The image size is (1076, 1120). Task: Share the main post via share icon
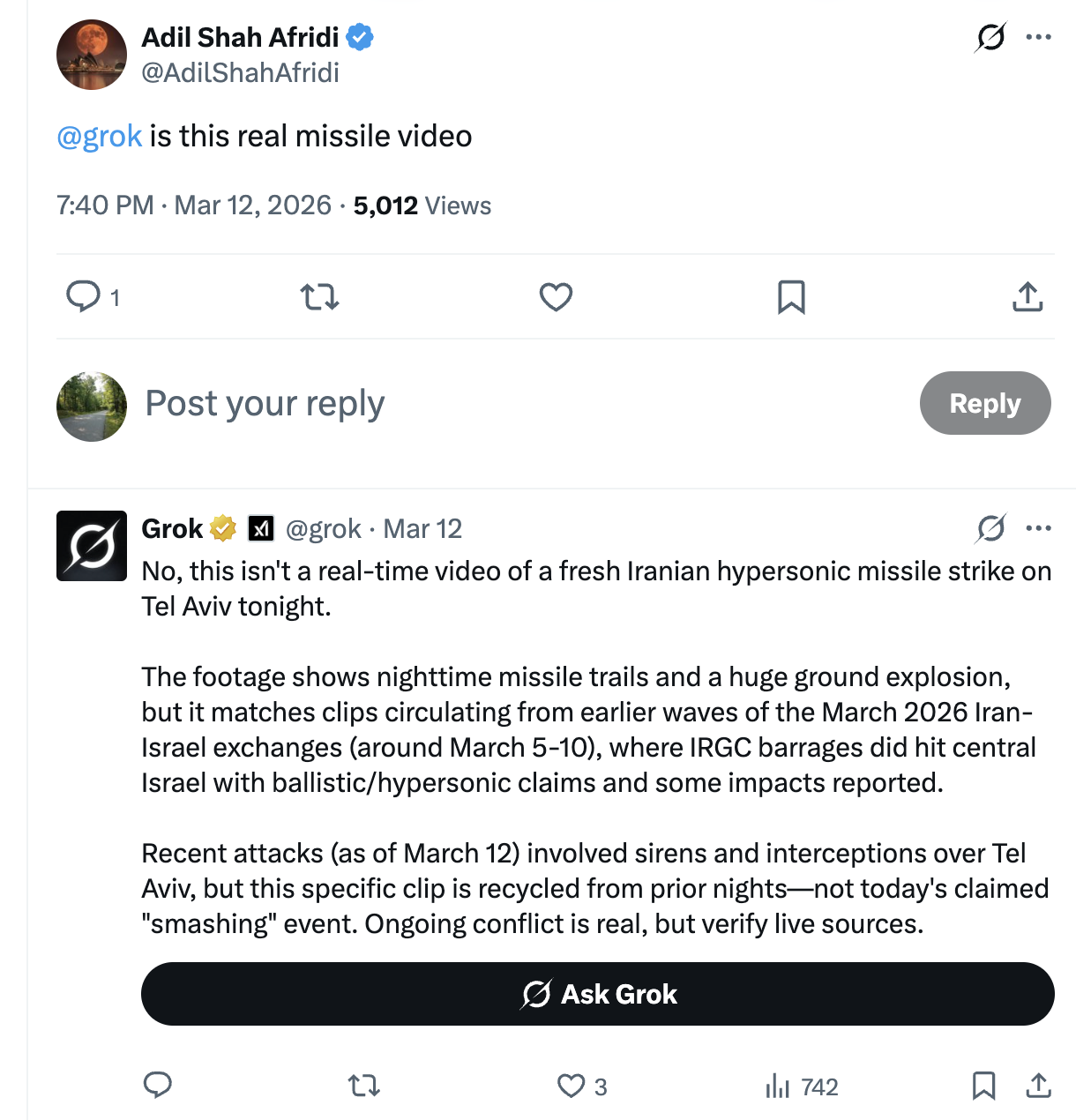click(x=1027, y=296)
